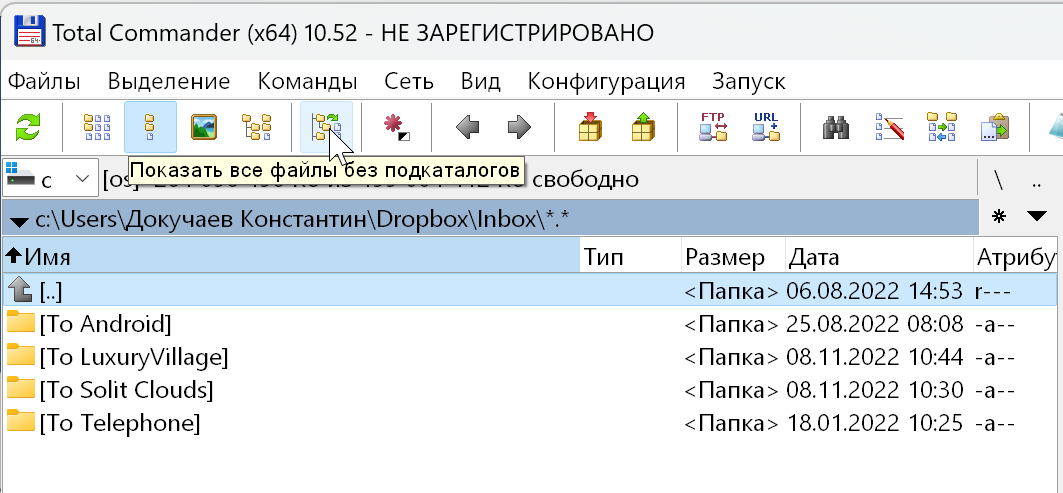Select the [To Solit Clouds] folder
Image resolution: width=1063 pixels, height=493 pixels.
coord(529,389)
